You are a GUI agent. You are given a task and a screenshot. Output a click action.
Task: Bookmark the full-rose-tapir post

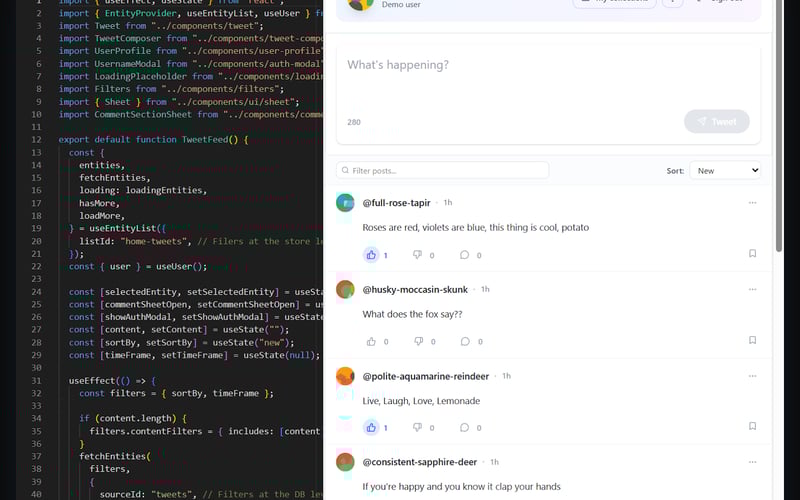(x=752, y=254)
